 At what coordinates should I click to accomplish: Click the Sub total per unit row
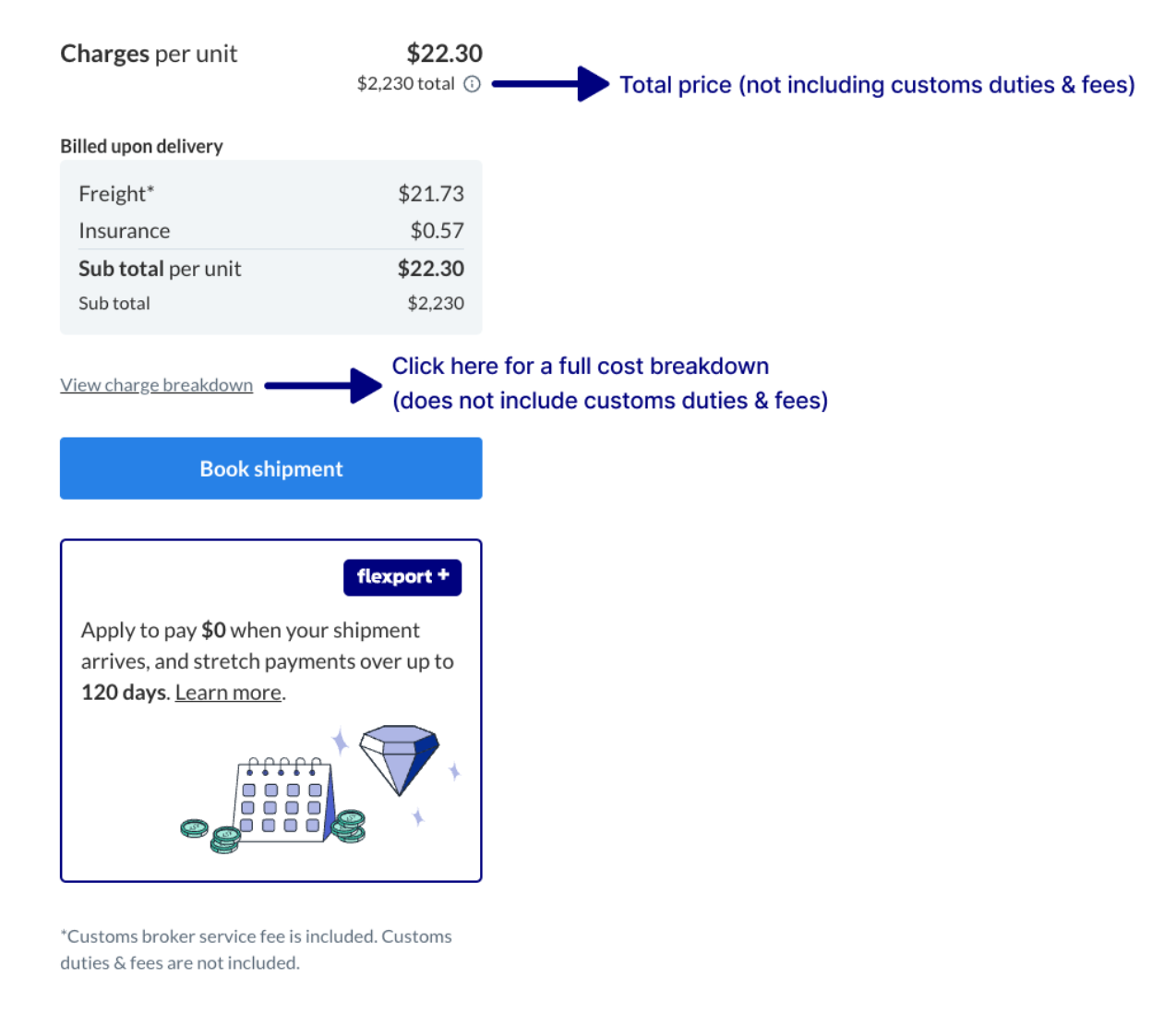pyautogui.click(x=270, y=269)
